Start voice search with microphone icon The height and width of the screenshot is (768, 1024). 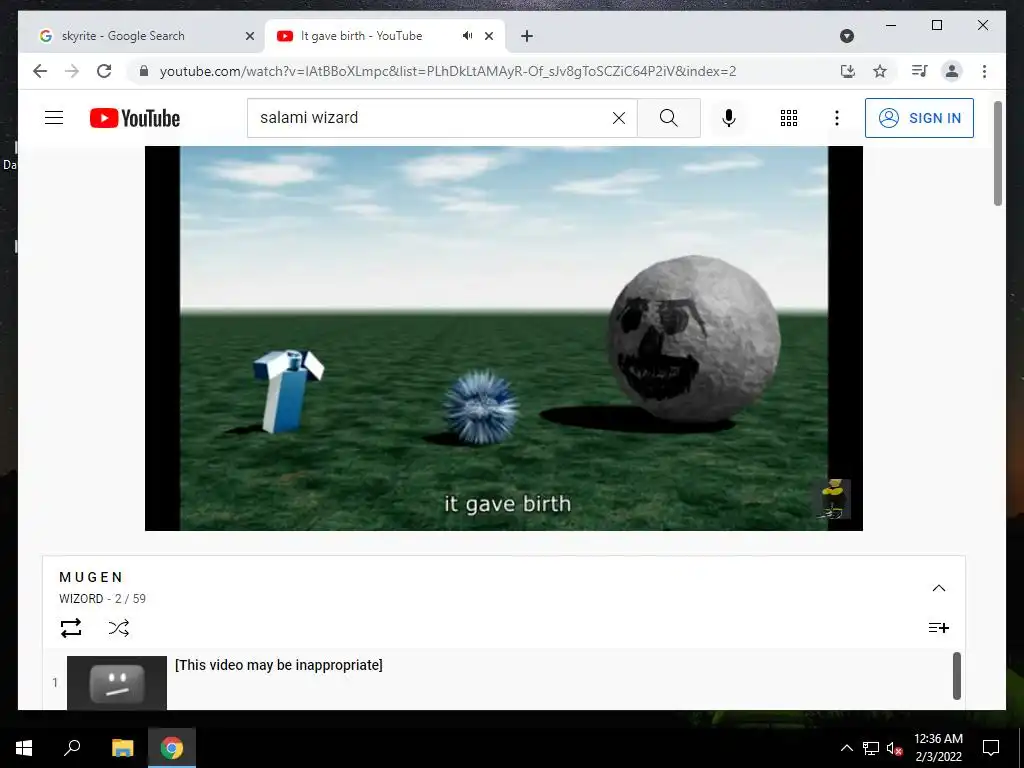(x=729, y=118)
